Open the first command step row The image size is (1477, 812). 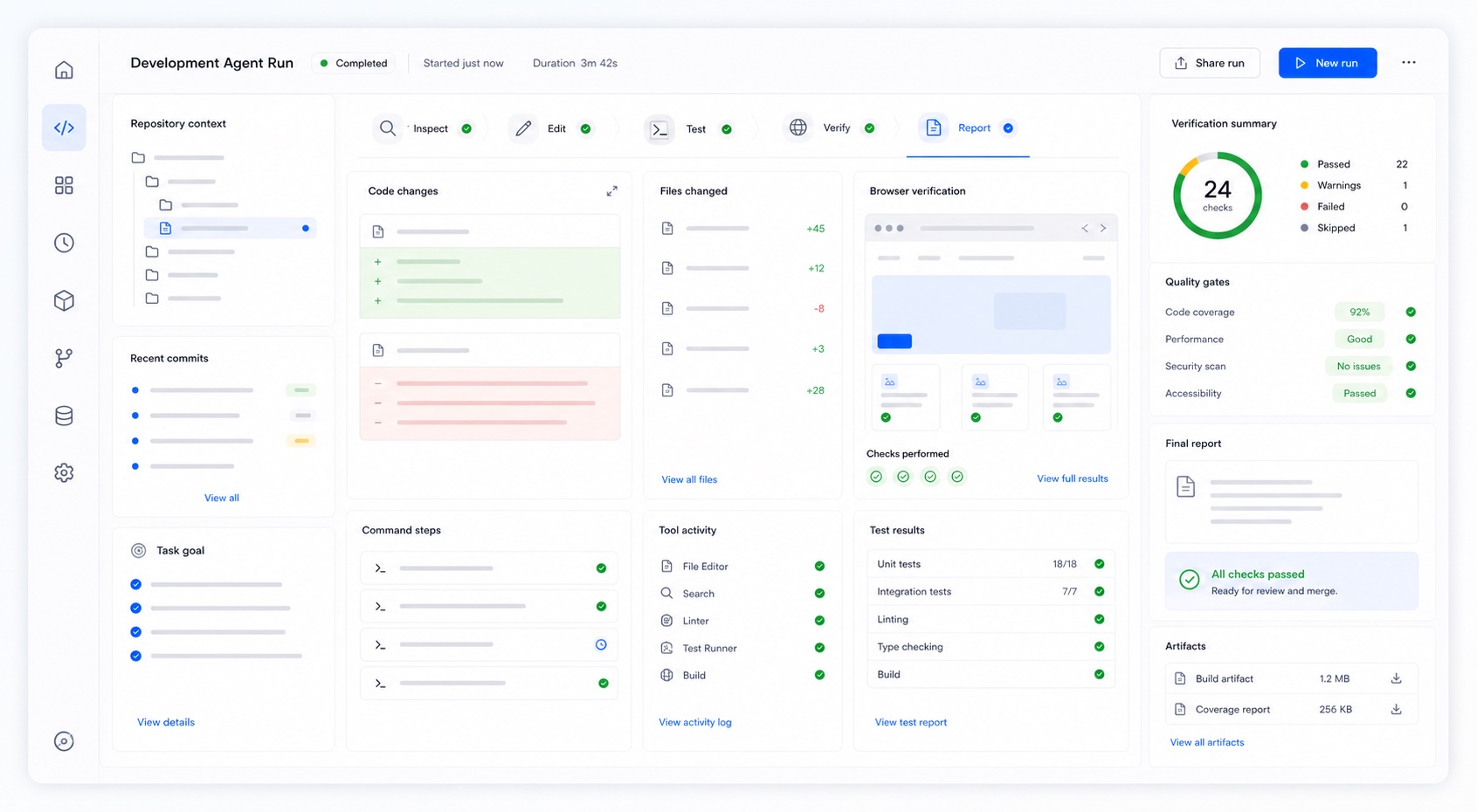(x=489, y=568)
